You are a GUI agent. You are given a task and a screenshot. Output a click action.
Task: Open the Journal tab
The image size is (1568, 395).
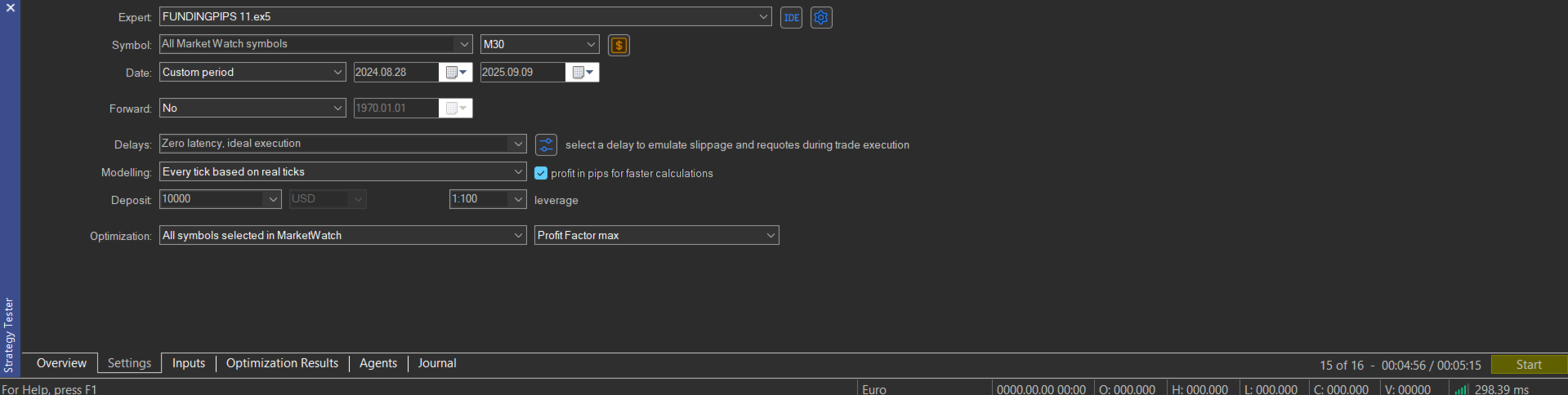[x=437, y=363]
